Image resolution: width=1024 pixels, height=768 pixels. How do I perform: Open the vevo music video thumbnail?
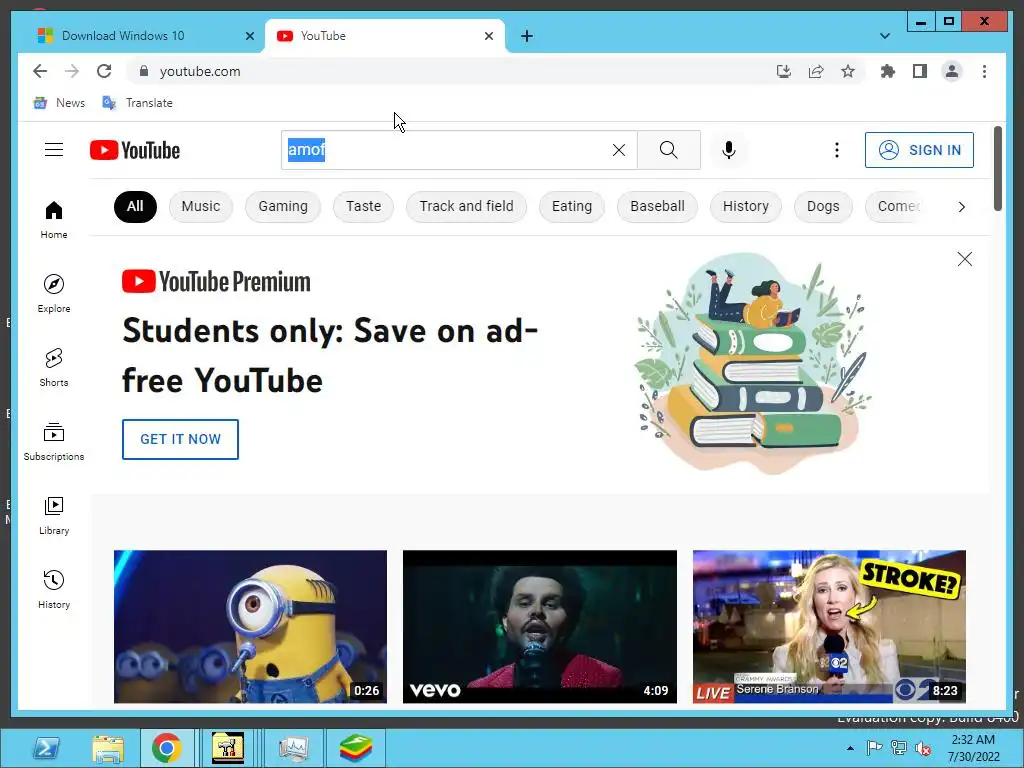[x=539, y=627]
